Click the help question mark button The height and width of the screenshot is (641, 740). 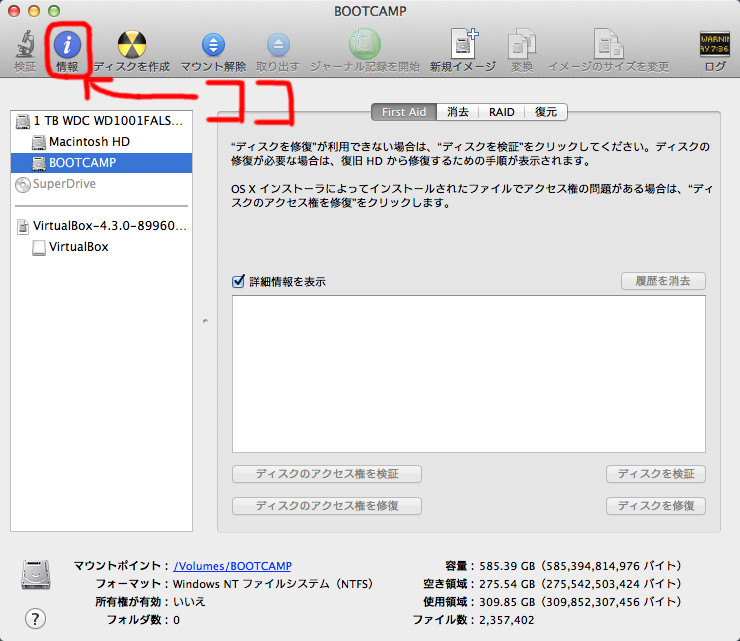point(35,618)
